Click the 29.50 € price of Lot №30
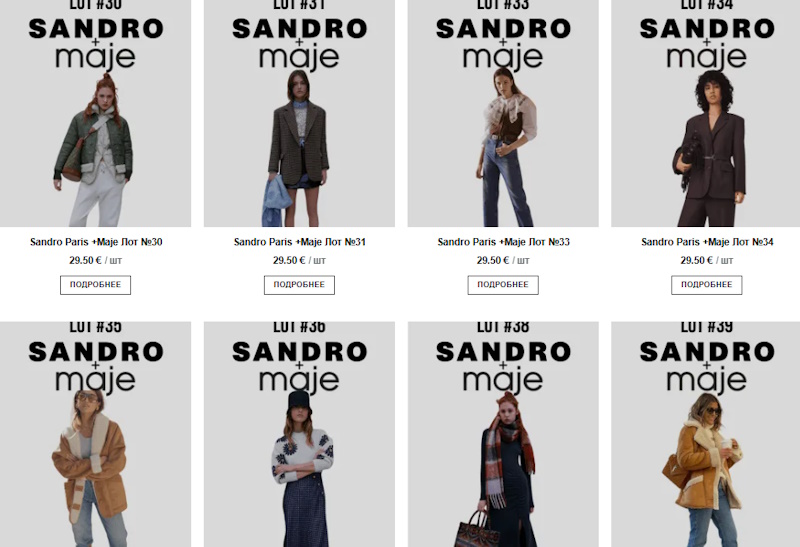Screen dimensions: 800x547 pyautogui.click(x=85, y=260)
